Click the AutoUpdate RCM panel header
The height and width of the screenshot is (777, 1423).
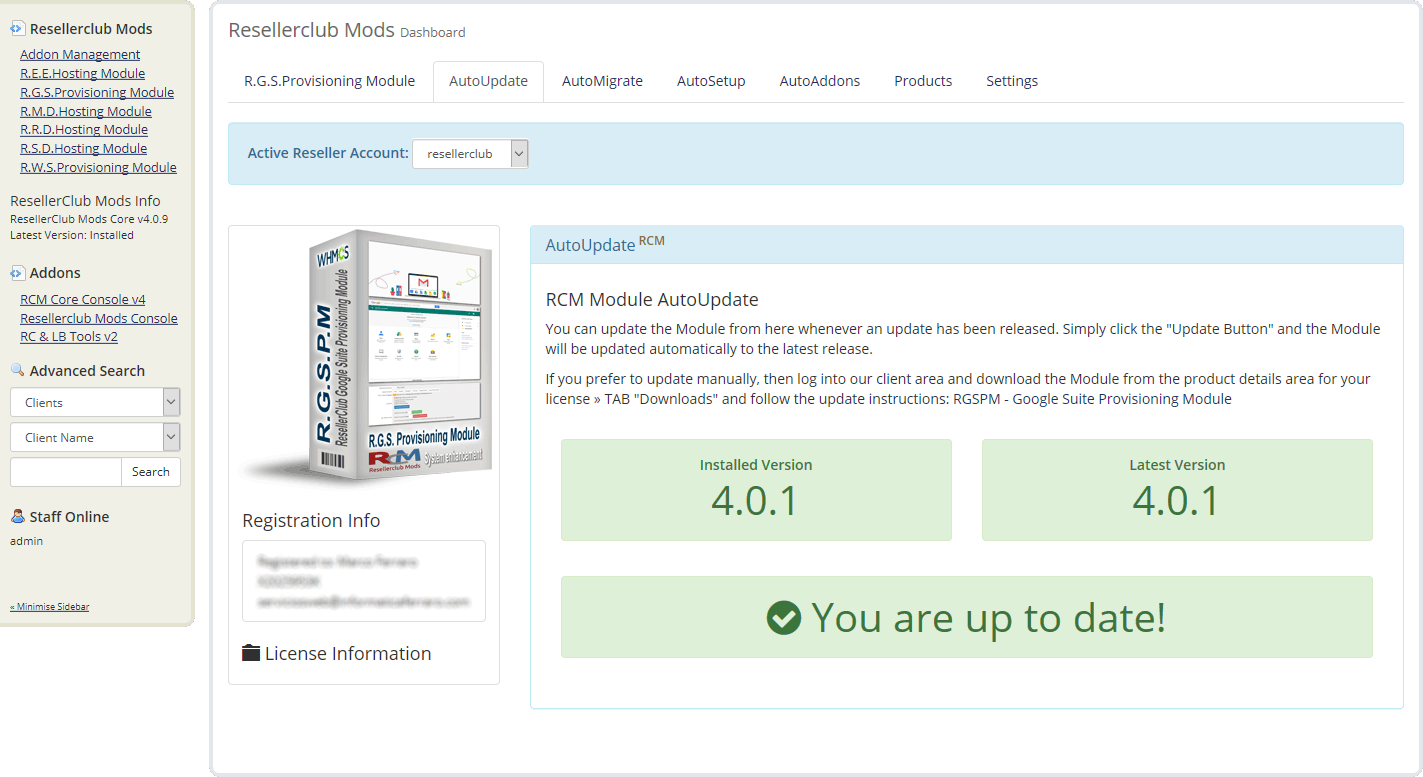coord(967,245)
